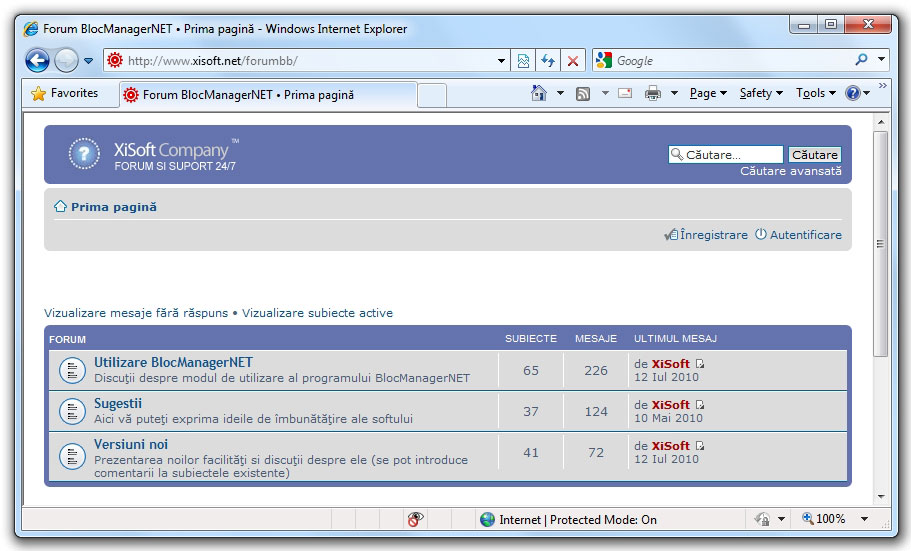Click the red xisoft site icon in address bar
Screen dimensions: 911x551
point(115,60)
